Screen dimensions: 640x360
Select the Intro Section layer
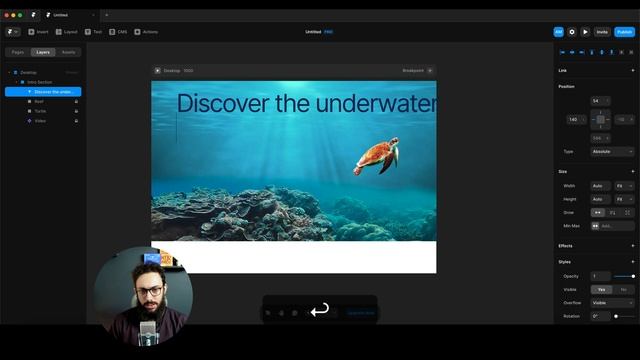(43, 82)
